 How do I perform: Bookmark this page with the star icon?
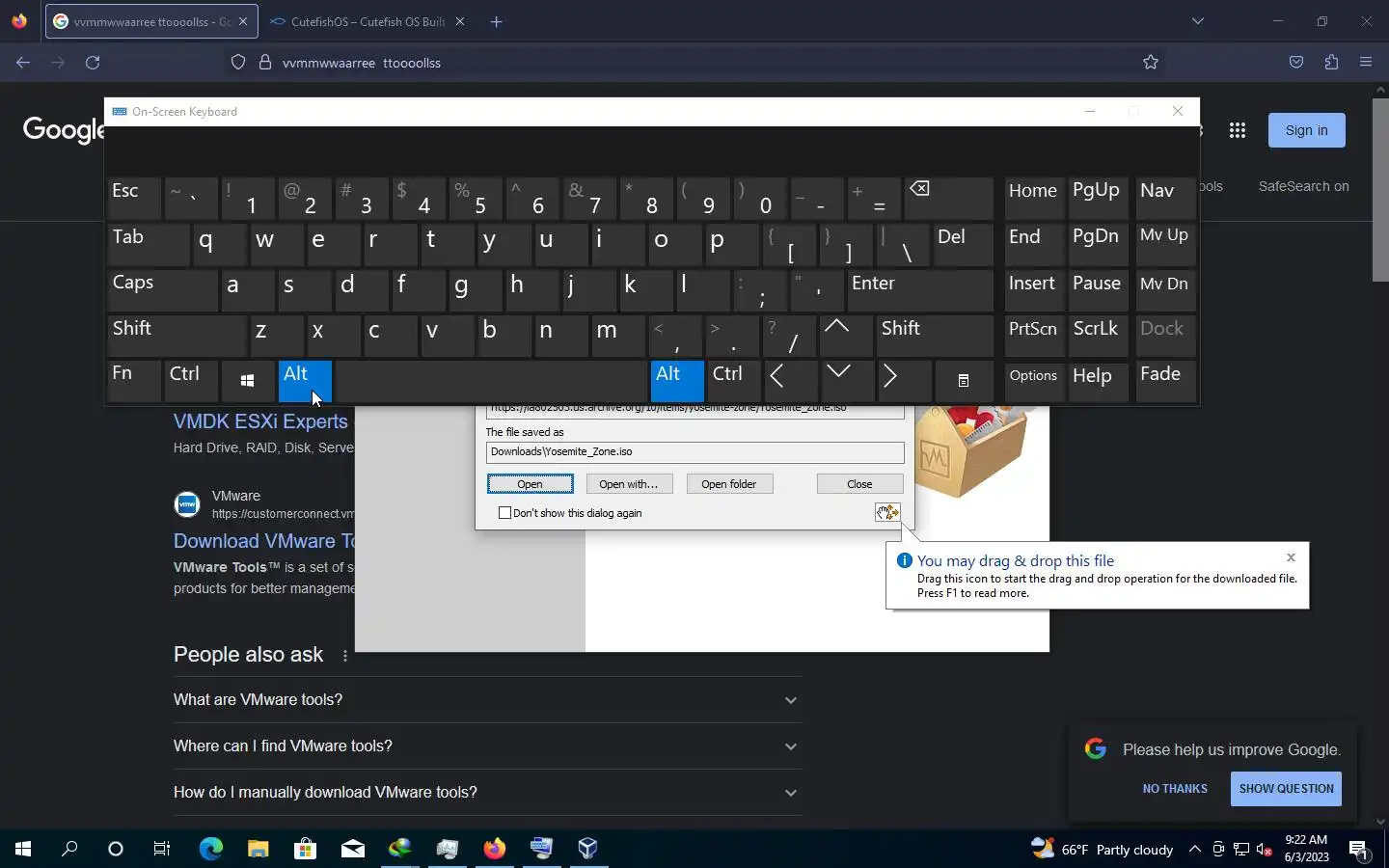point(1151,63)
